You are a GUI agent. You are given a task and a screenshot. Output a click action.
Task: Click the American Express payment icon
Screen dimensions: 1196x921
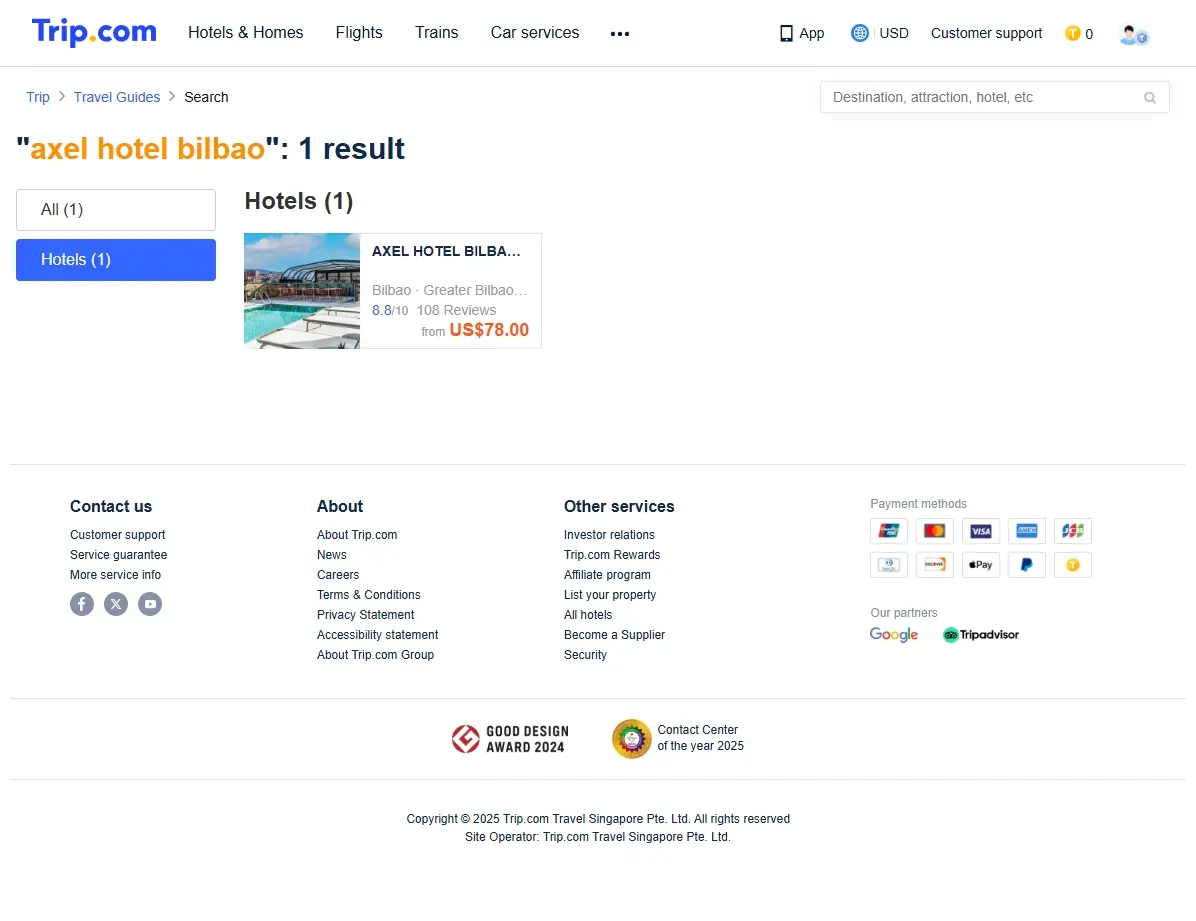click(1027, 531)
